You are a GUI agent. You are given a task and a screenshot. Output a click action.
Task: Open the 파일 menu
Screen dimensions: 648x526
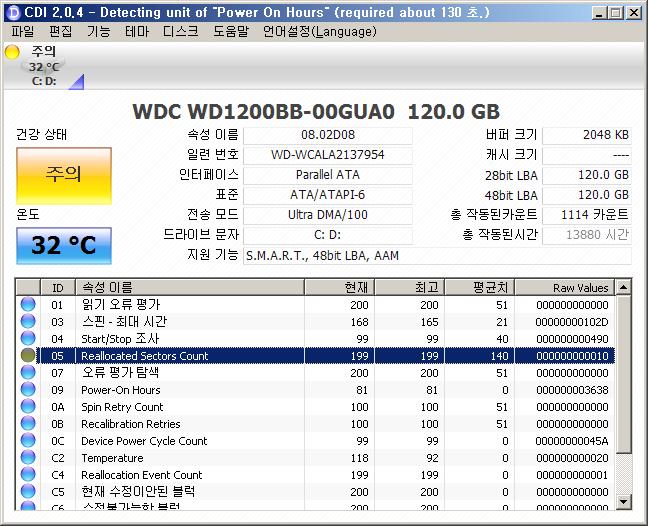pyautogui.click(x=23, y=31)
